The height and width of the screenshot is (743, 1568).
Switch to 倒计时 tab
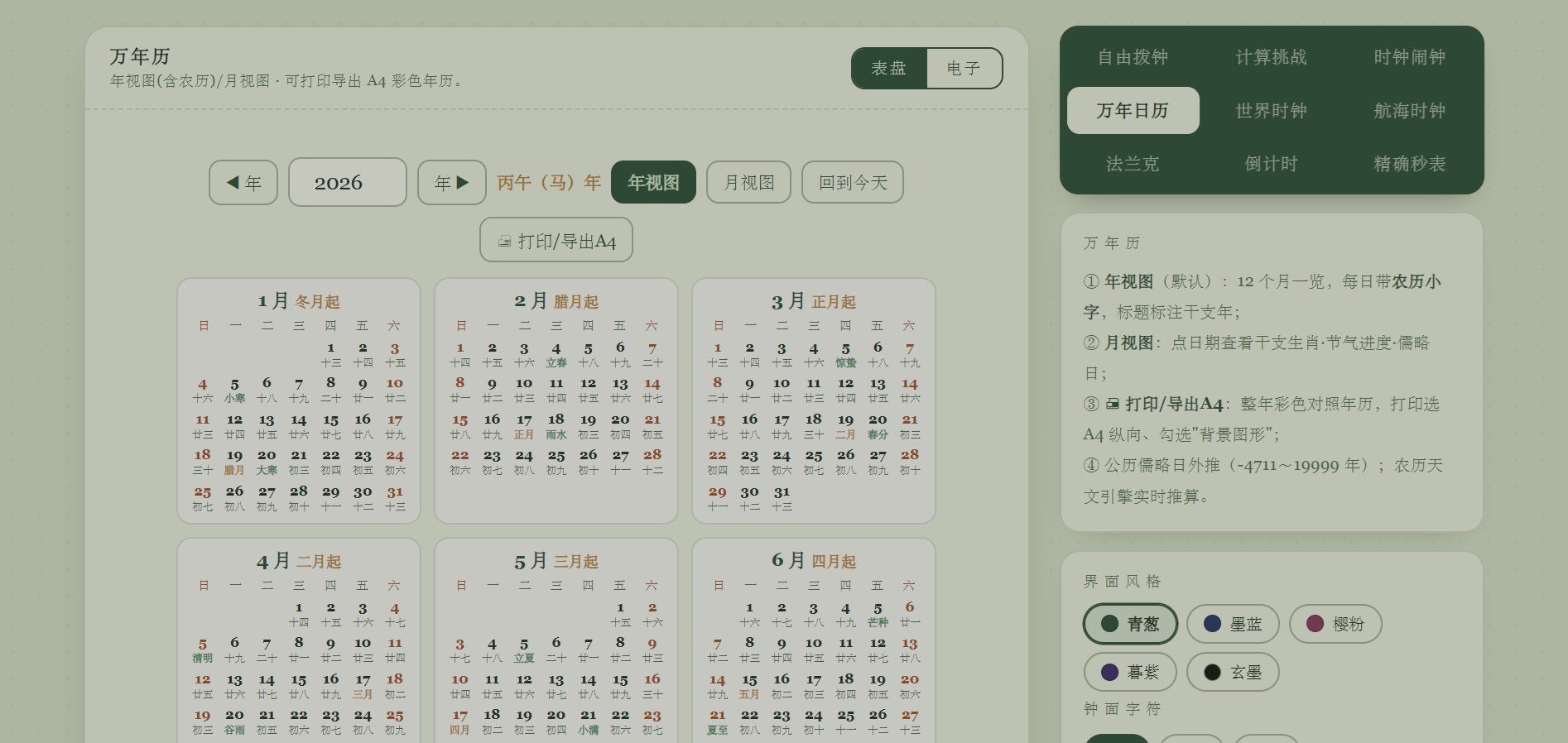click(1271, 163)
